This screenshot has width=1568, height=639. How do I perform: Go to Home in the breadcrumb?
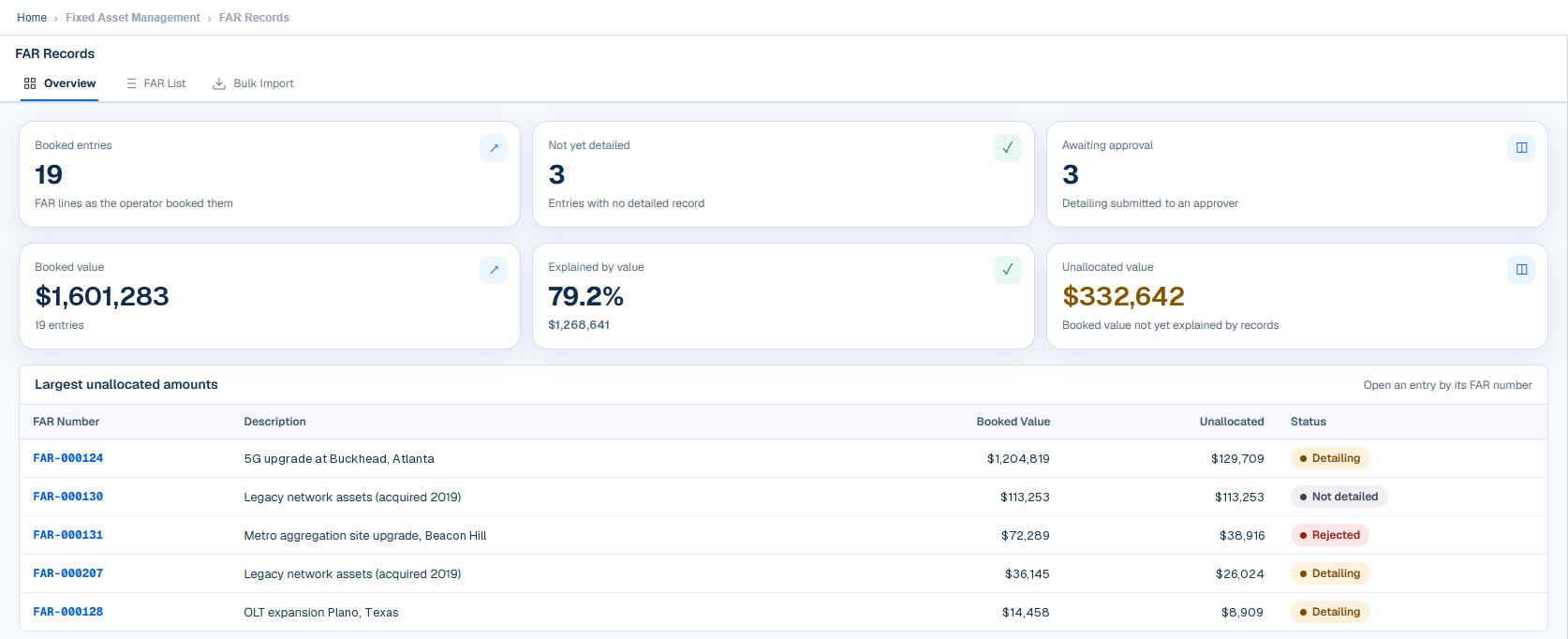[32, 18]
